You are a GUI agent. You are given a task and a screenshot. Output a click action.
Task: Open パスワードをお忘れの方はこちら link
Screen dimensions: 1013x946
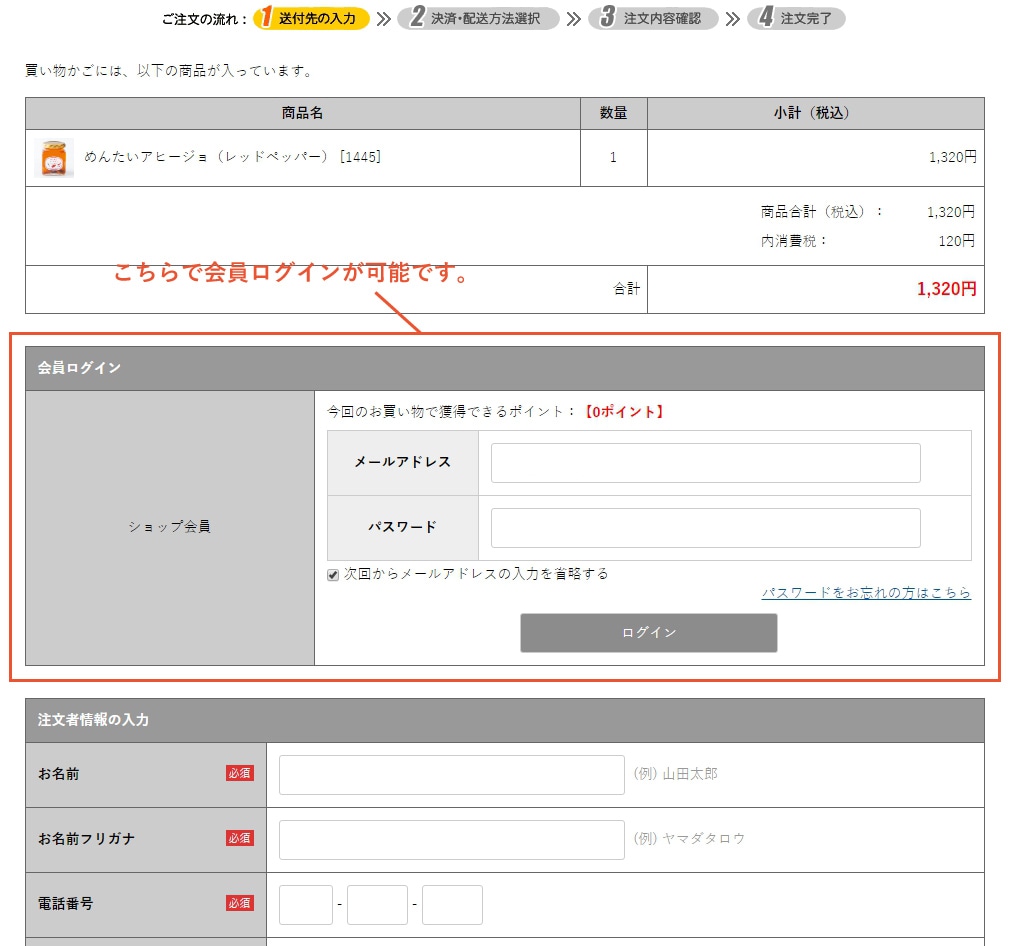coord(866,593)
